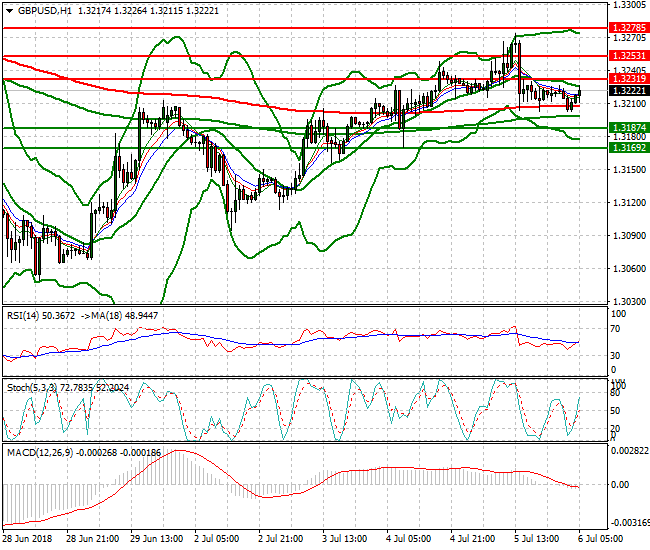Image resolution: width=650 pixels, height=550 pixels.
Task: Click the 2 Jul 05:00 time label
Action: (x=216, y=539)
